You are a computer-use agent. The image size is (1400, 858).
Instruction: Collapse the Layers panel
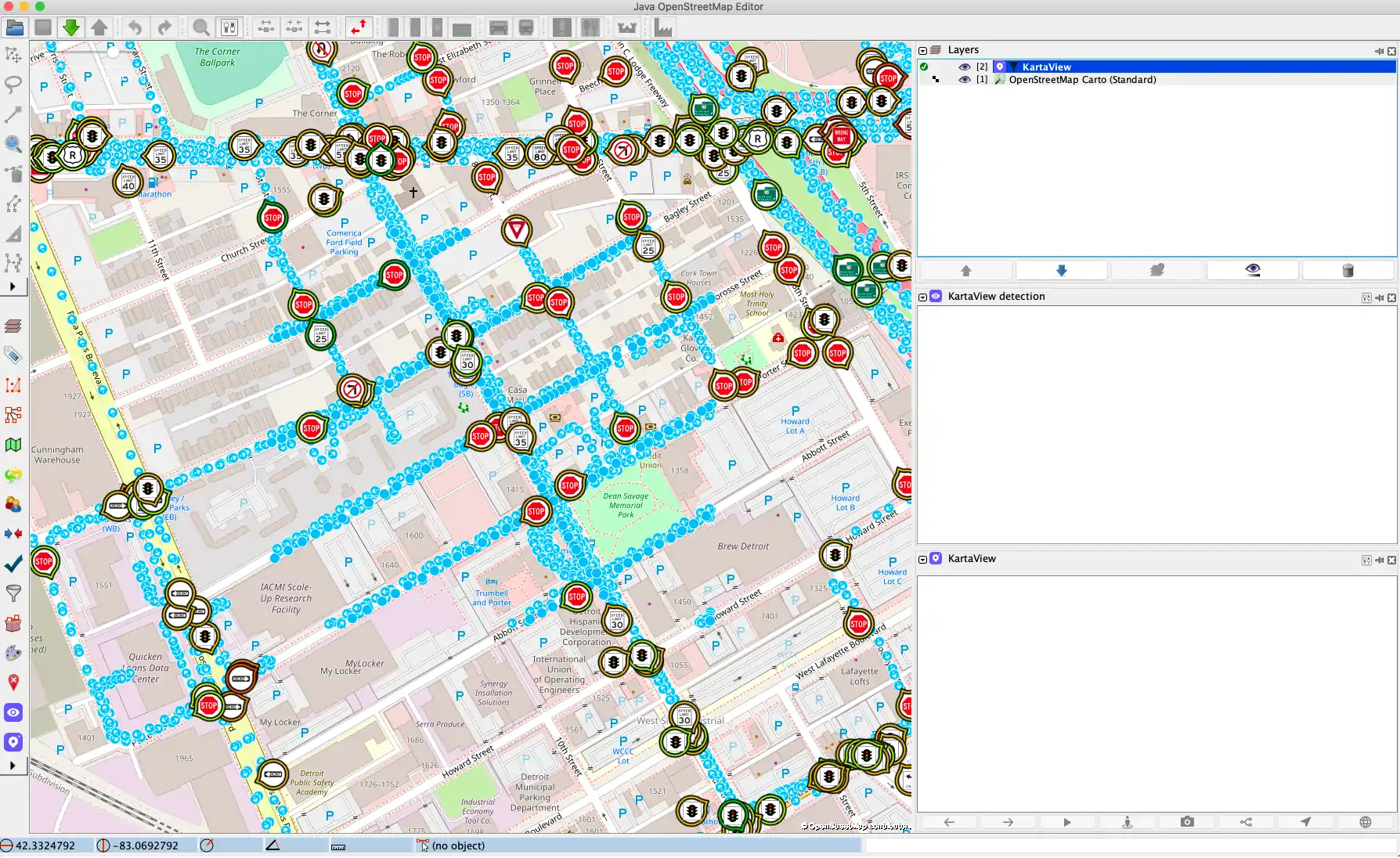tap(923, 50)
